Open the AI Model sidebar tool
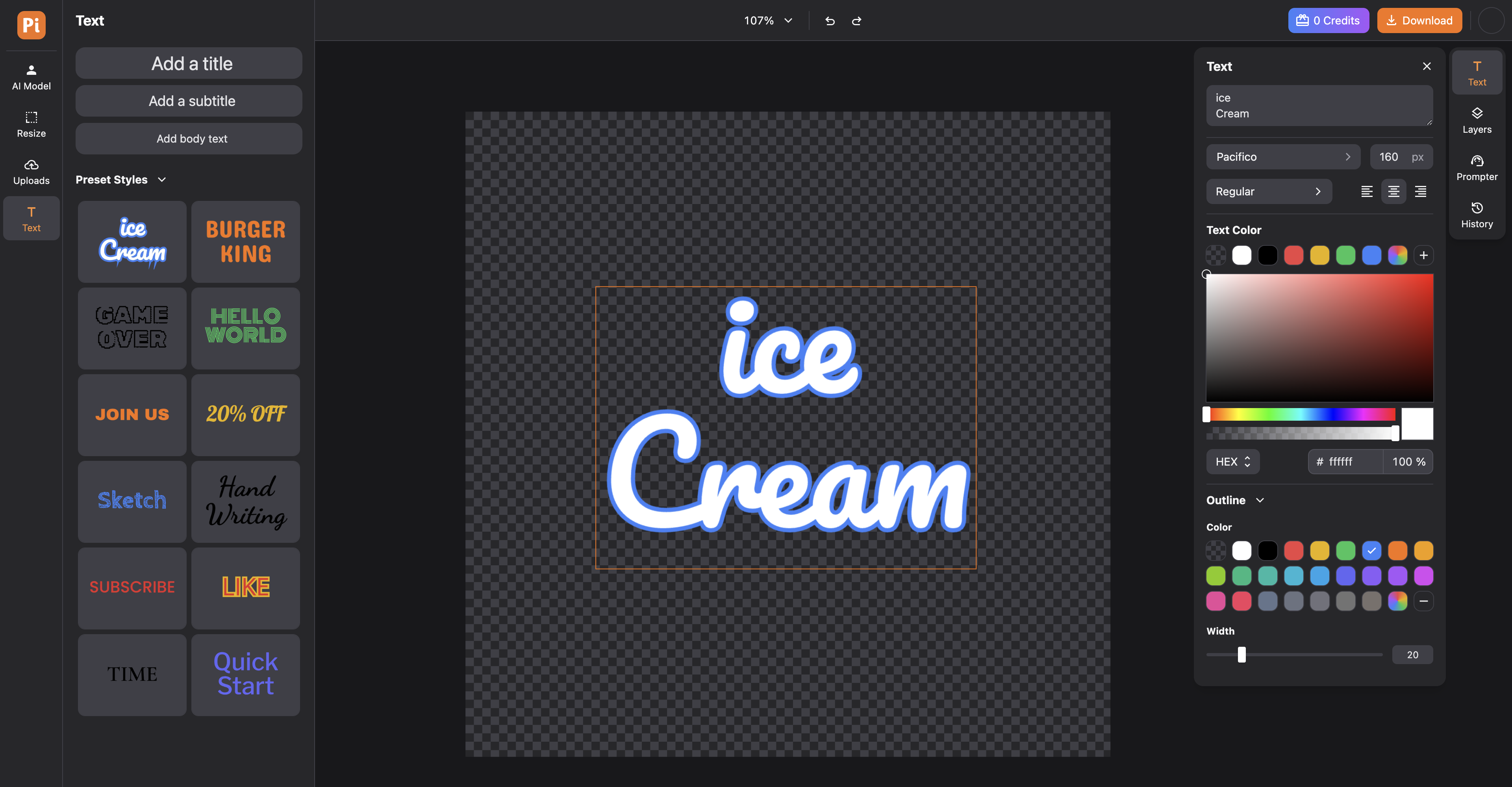 point(31,77)
